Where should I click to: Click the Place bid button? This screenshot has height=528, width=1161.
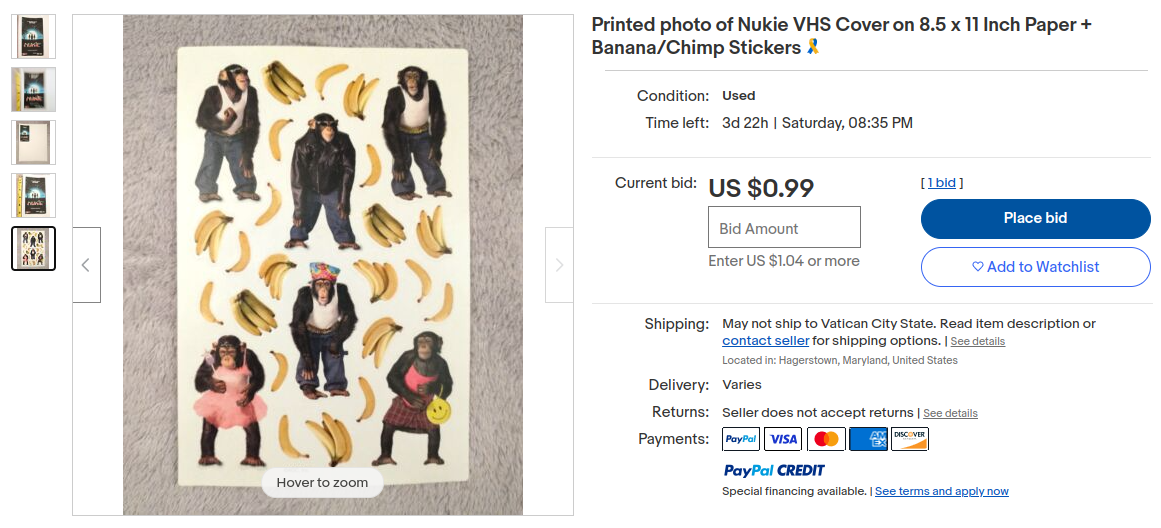point(1035,218)
